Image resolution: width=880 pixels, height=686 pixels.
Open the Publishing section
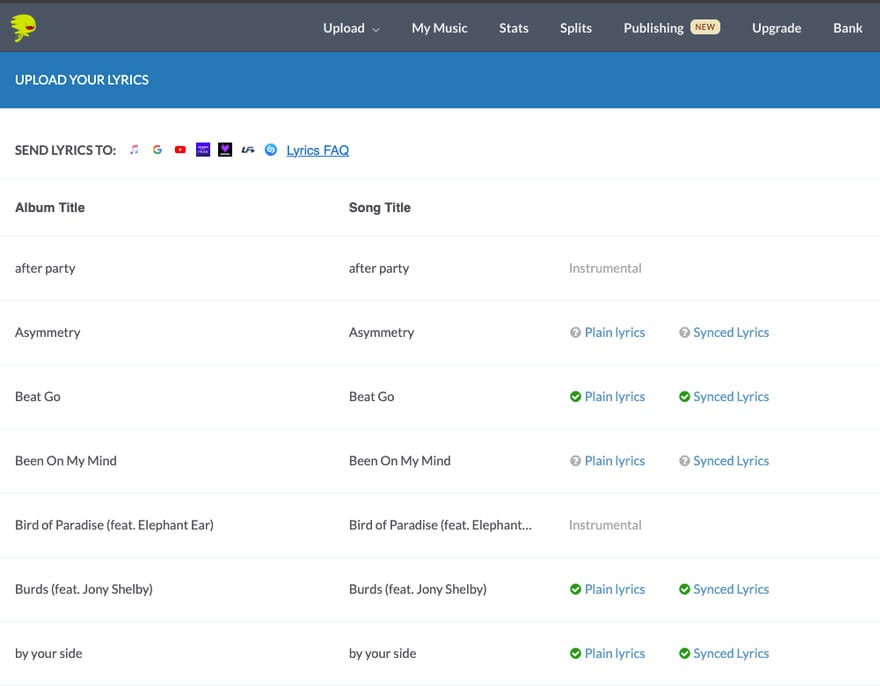(653, 28)
